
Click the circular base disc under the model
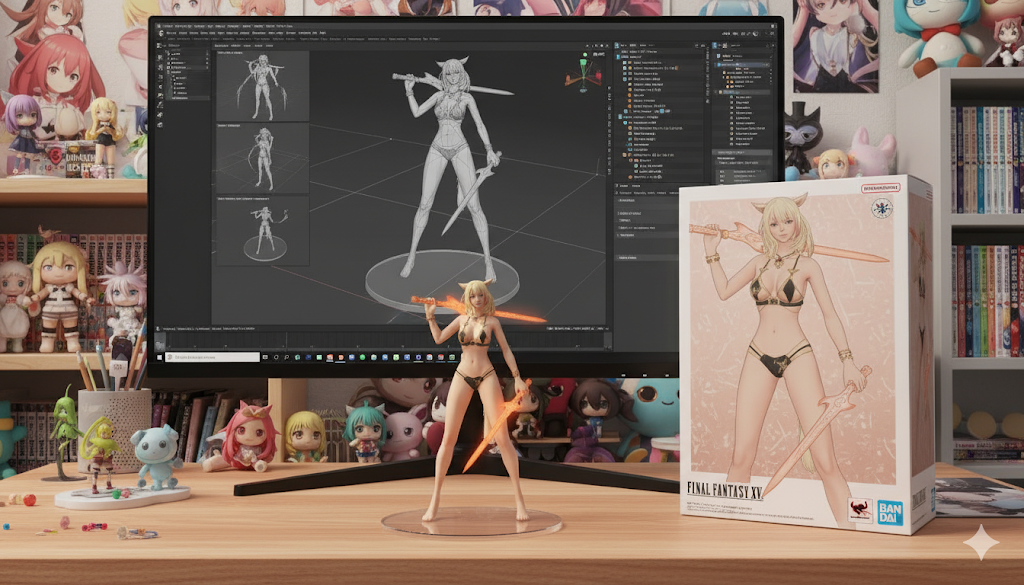[x=442, y=281]
